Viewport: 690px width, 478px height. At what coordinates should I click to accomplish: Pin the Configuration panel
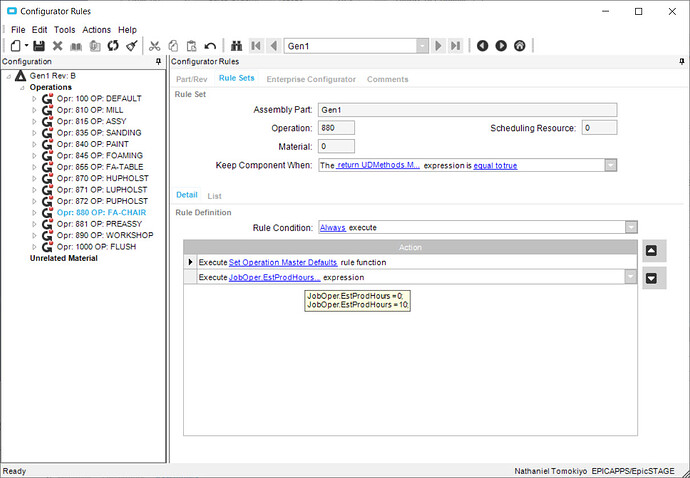point(158,62)
